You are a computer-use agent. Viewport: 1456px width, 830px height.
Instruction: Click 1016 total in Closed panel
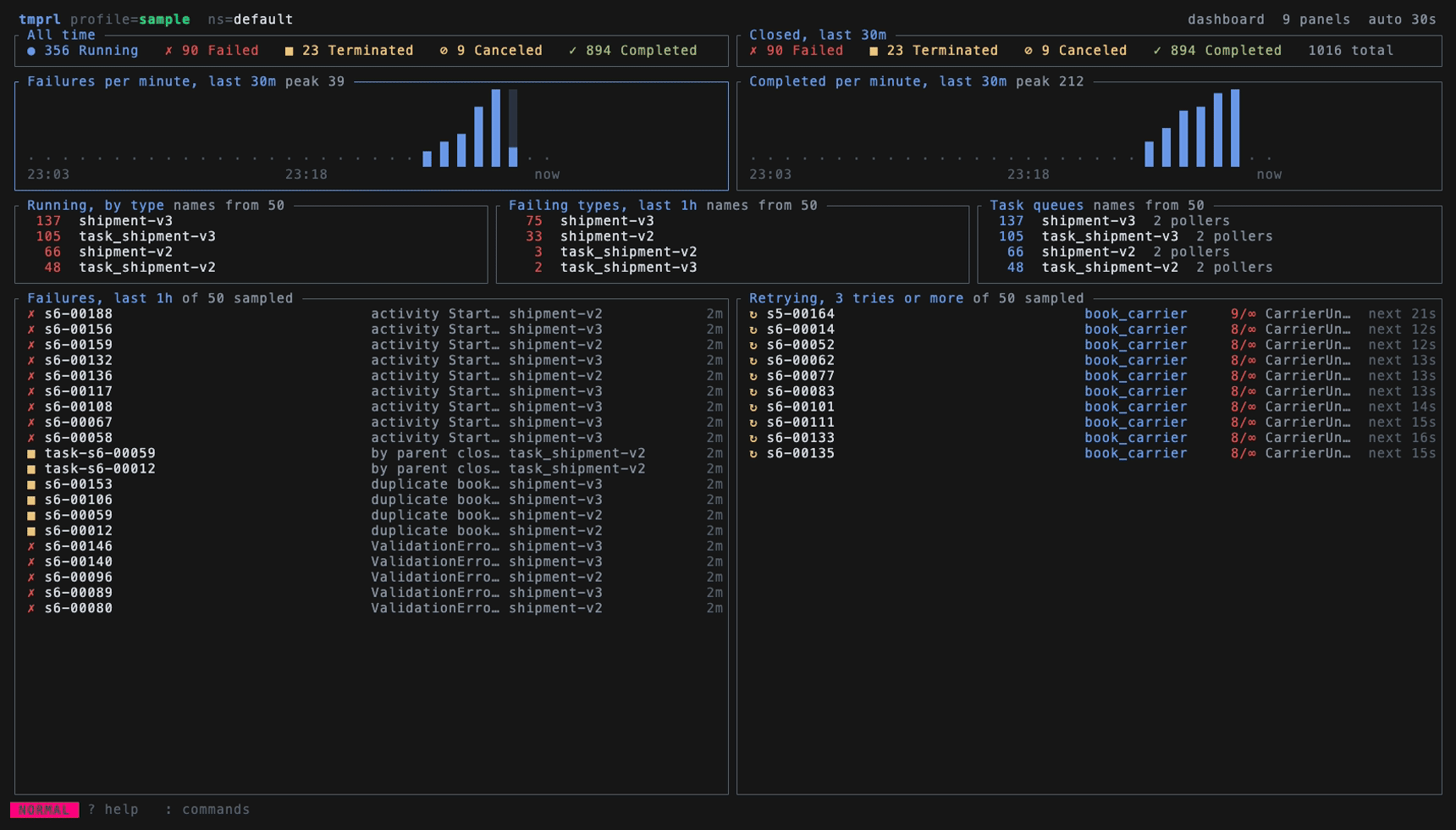(x=1351, y=51)
